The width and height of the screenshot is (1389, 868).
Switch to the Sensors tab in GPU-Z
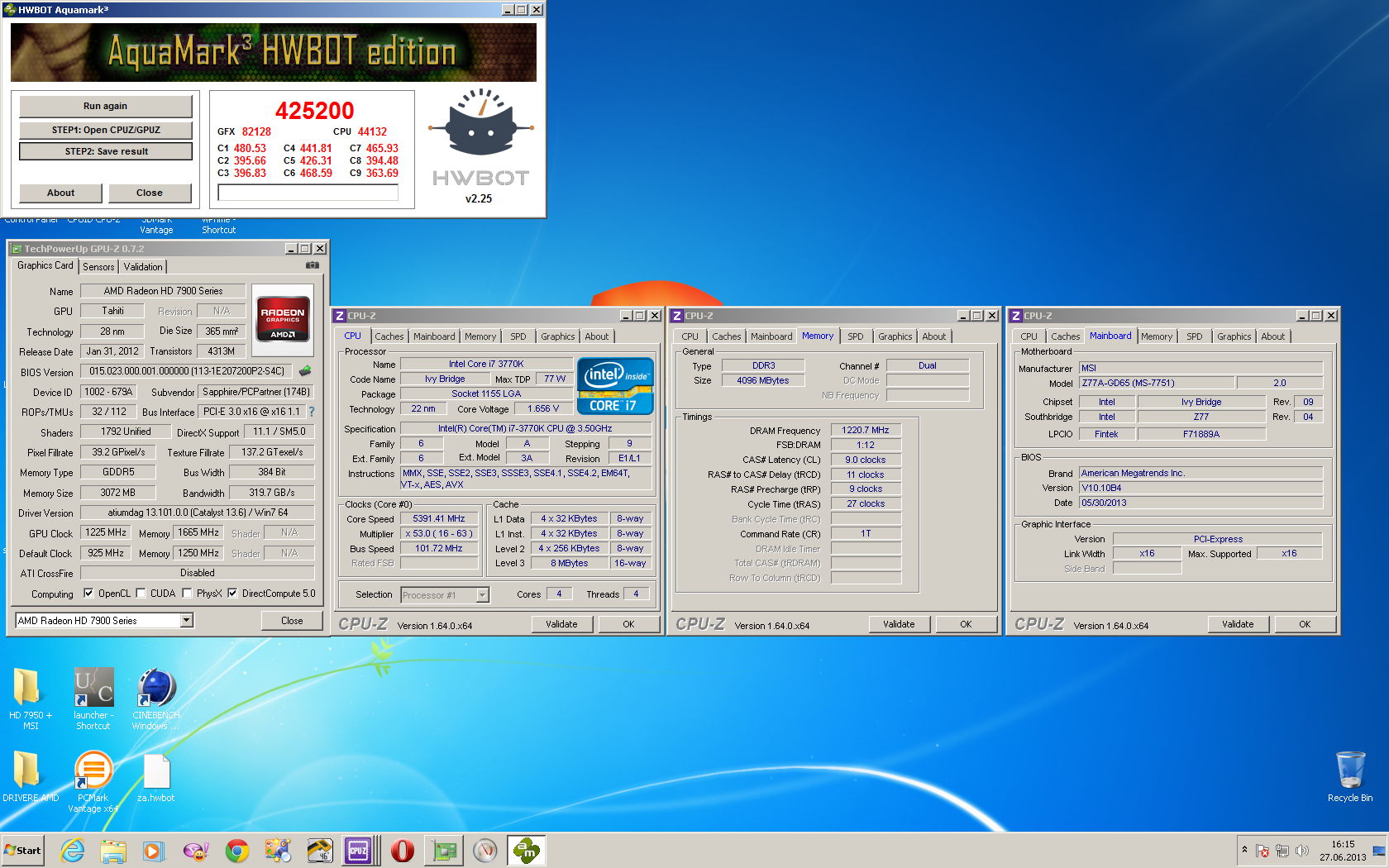tap(98, 267)
